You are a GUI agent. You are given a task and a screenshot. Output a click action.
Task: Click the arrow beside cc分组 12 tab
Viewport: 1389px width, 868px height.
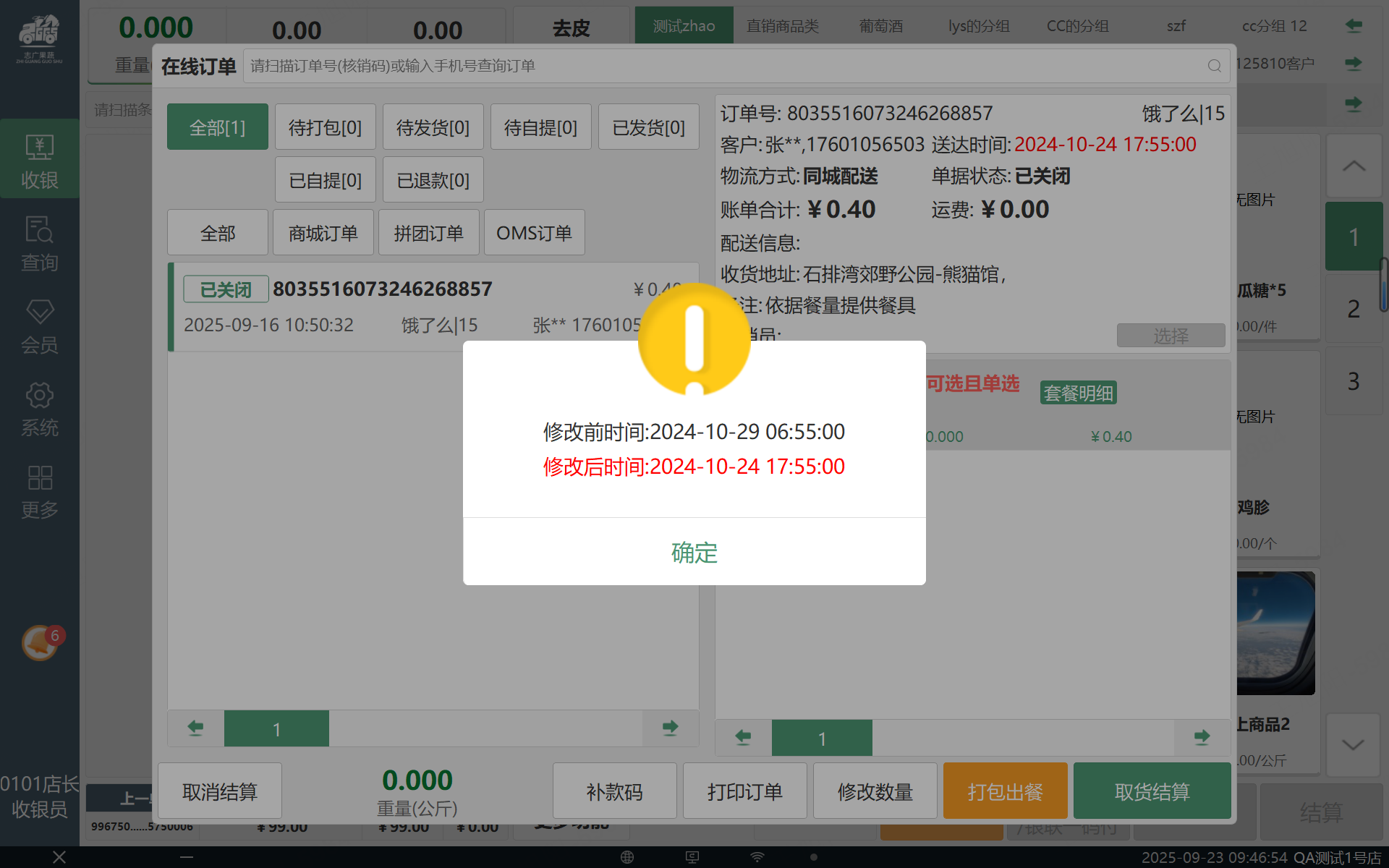[x=1353, y=26]
